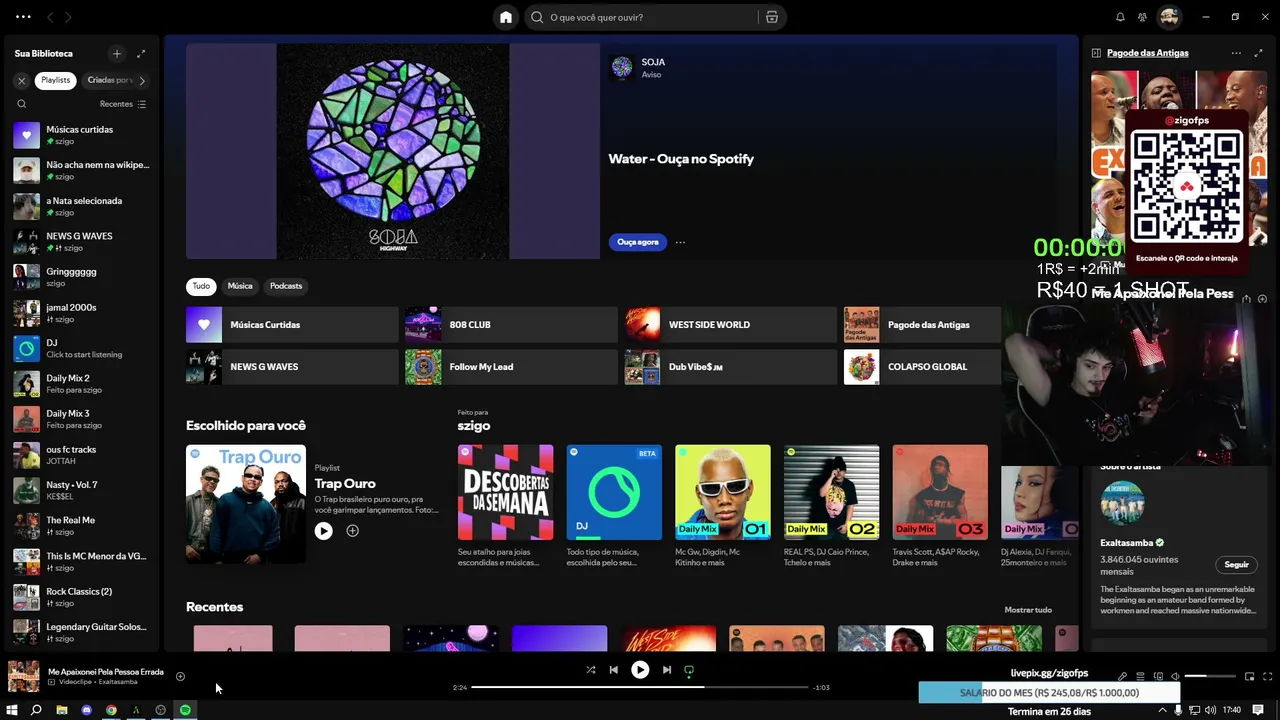Go to Spotify Home via house icon

point(506,17)
